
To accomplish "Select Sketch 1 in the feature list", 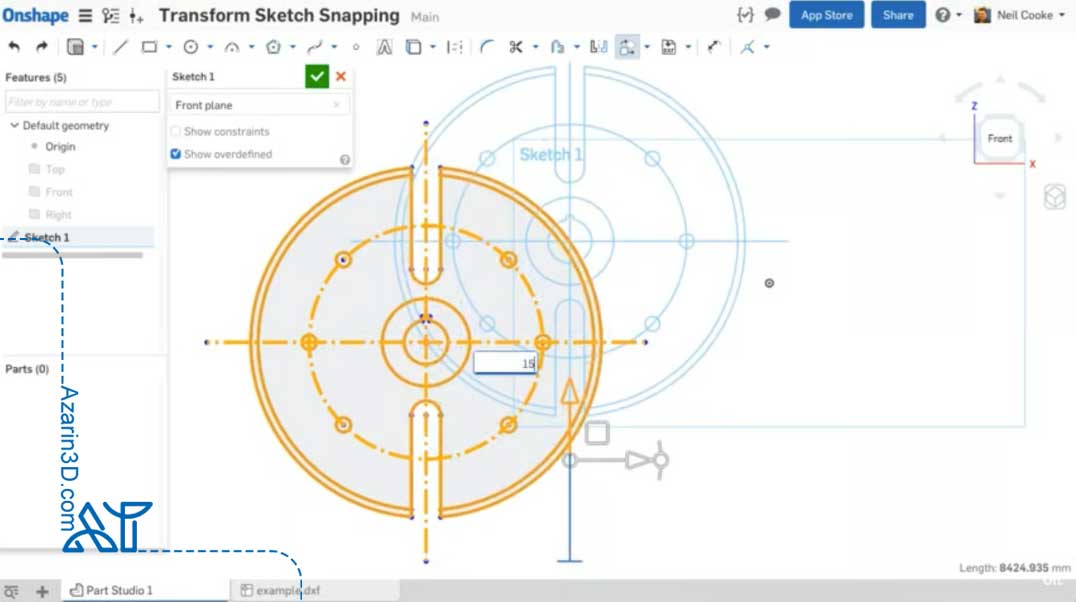I will point(47,238).
